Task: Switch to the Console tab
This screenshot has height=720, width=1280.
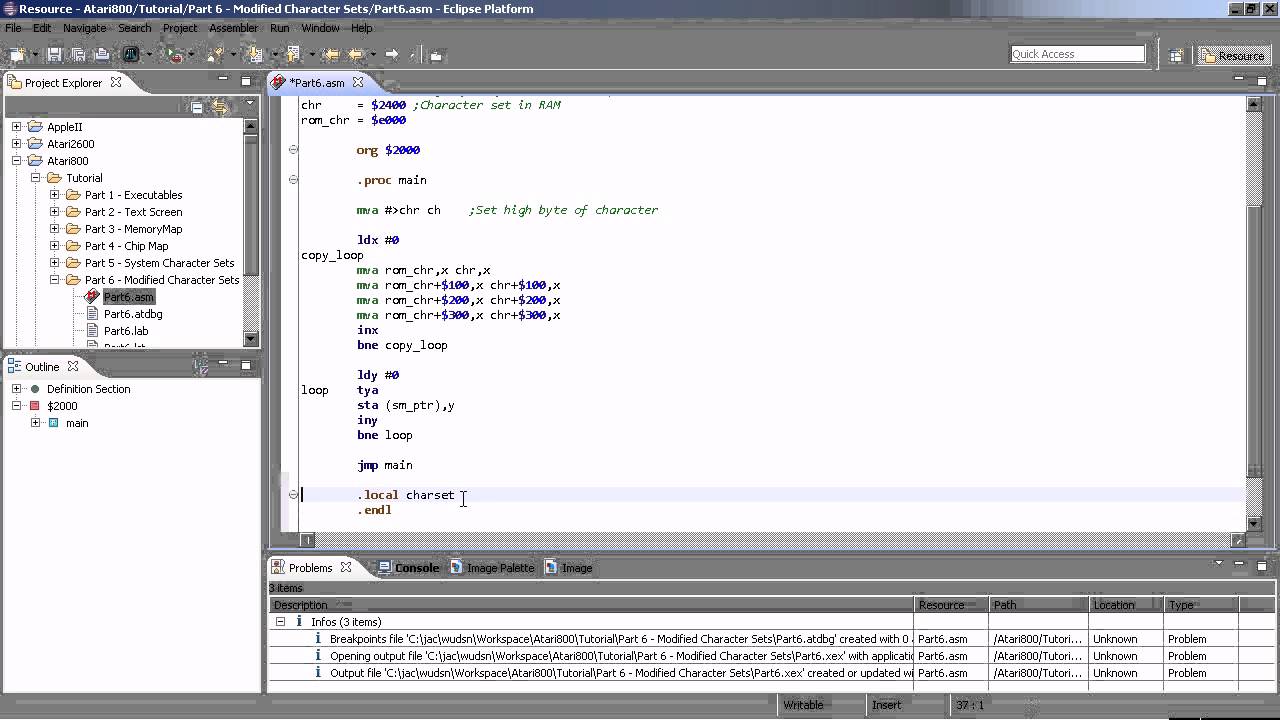Action: [x=416, y=568]
